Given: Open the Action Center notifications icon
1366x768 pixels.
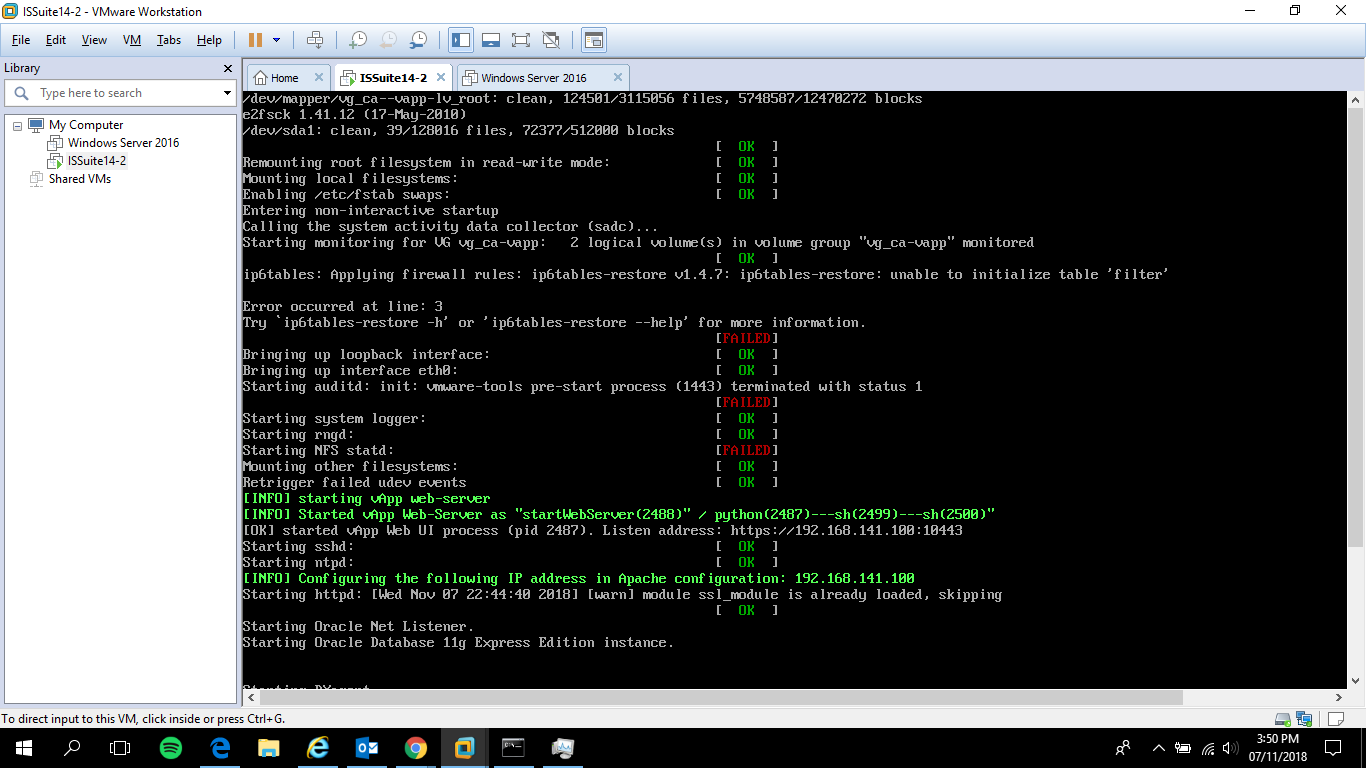Looking at the screenshot, I should (1333, 748).
